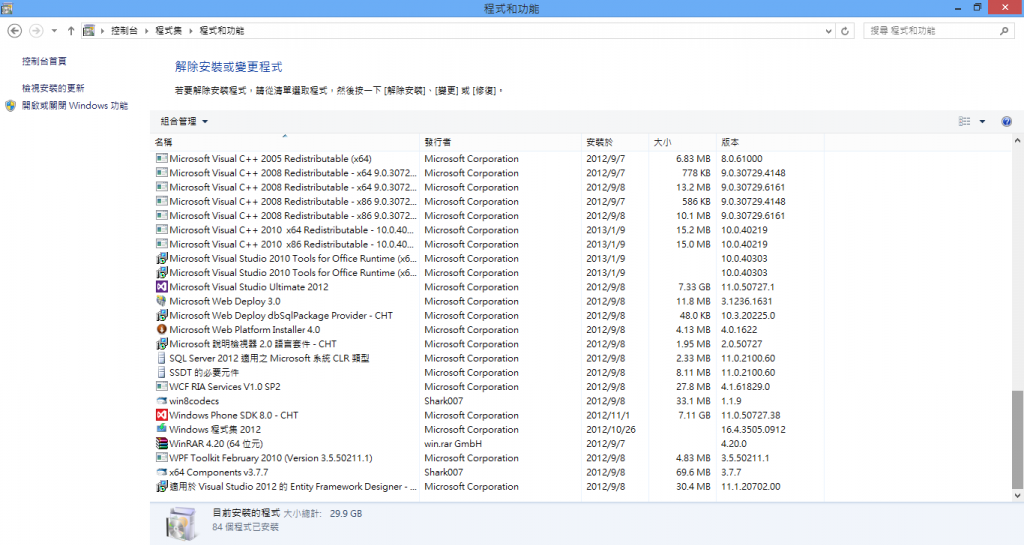1024x545 pixels.
Task: Click the Windows Phone SDK 8.0 icon
Action: click(x=162, y=415)
